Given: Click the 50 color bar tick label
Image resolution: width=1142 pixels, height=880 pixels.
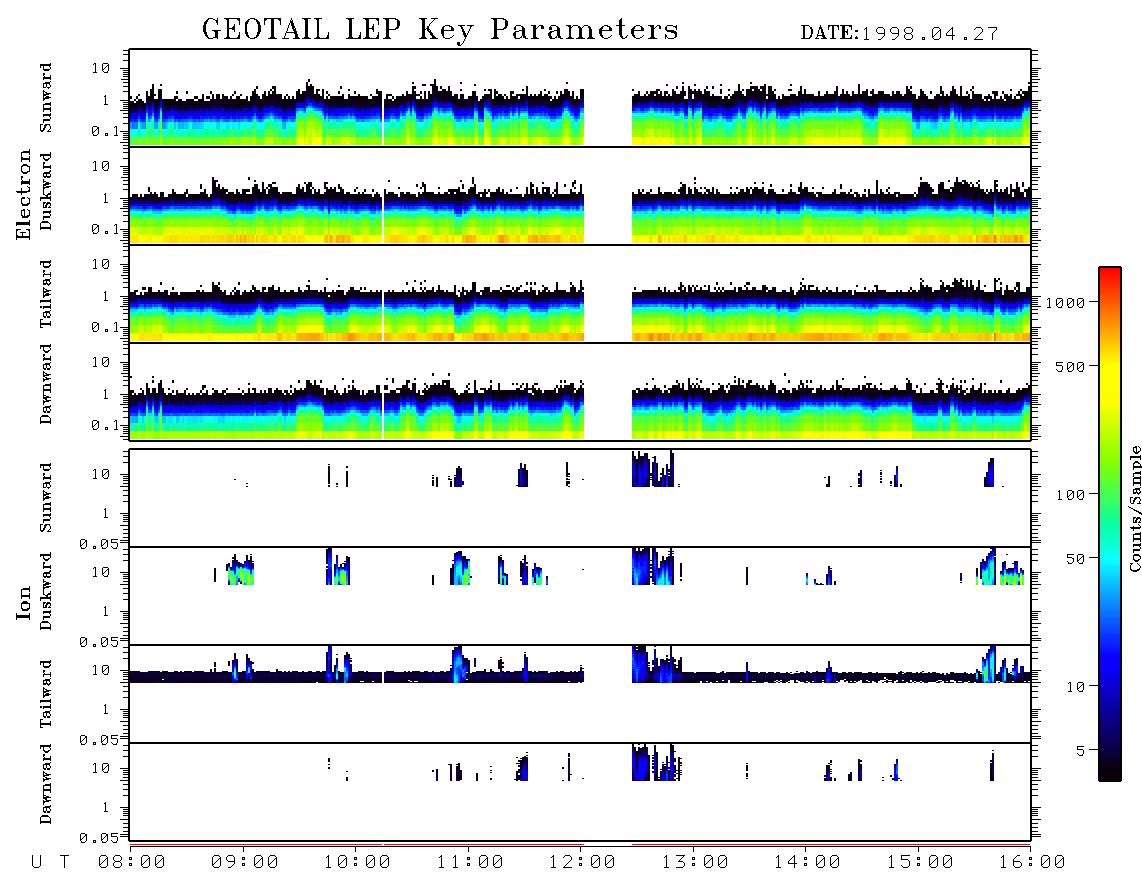Looking at the screenshot, I should pyautogui.click(x=1075, y=559).
